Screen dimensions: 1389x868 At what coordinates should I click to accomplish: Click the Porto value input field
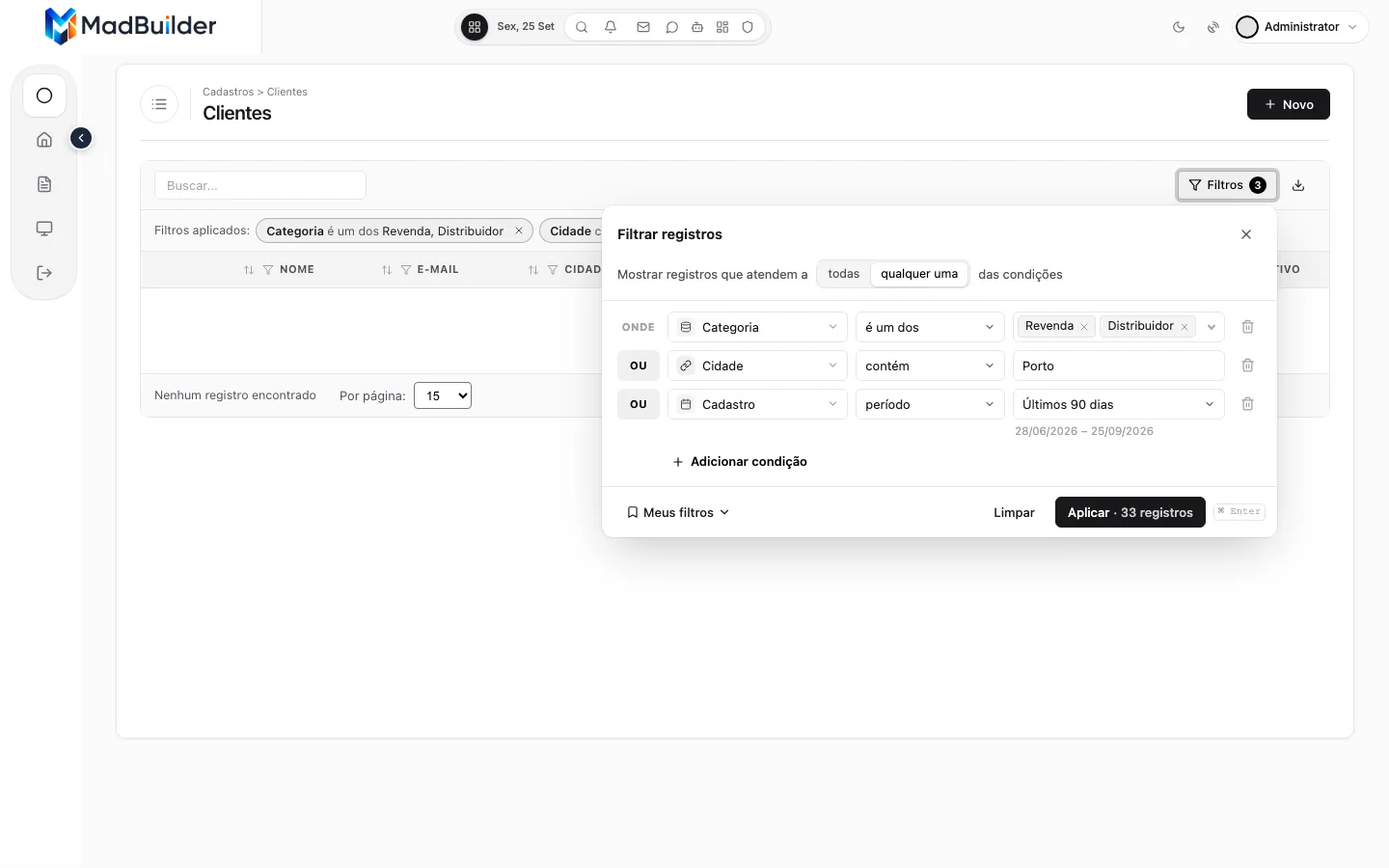point(1119,366)
